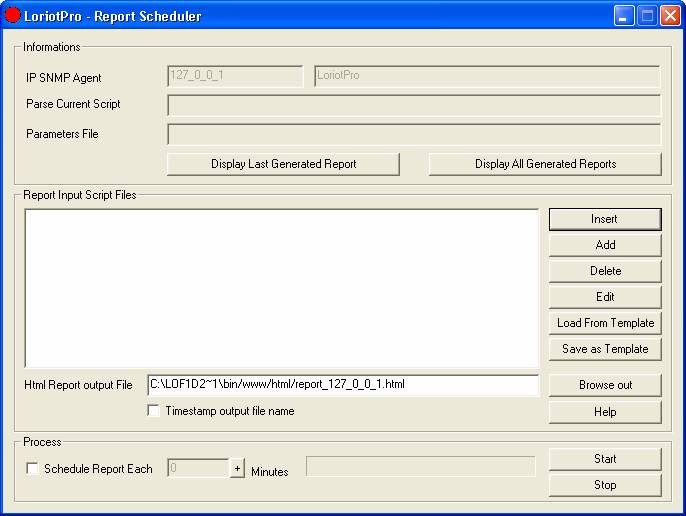Minimize the Report Scheduler window
Image resolution: width=686 pixels, height=516 pixels.
(624, 16)
